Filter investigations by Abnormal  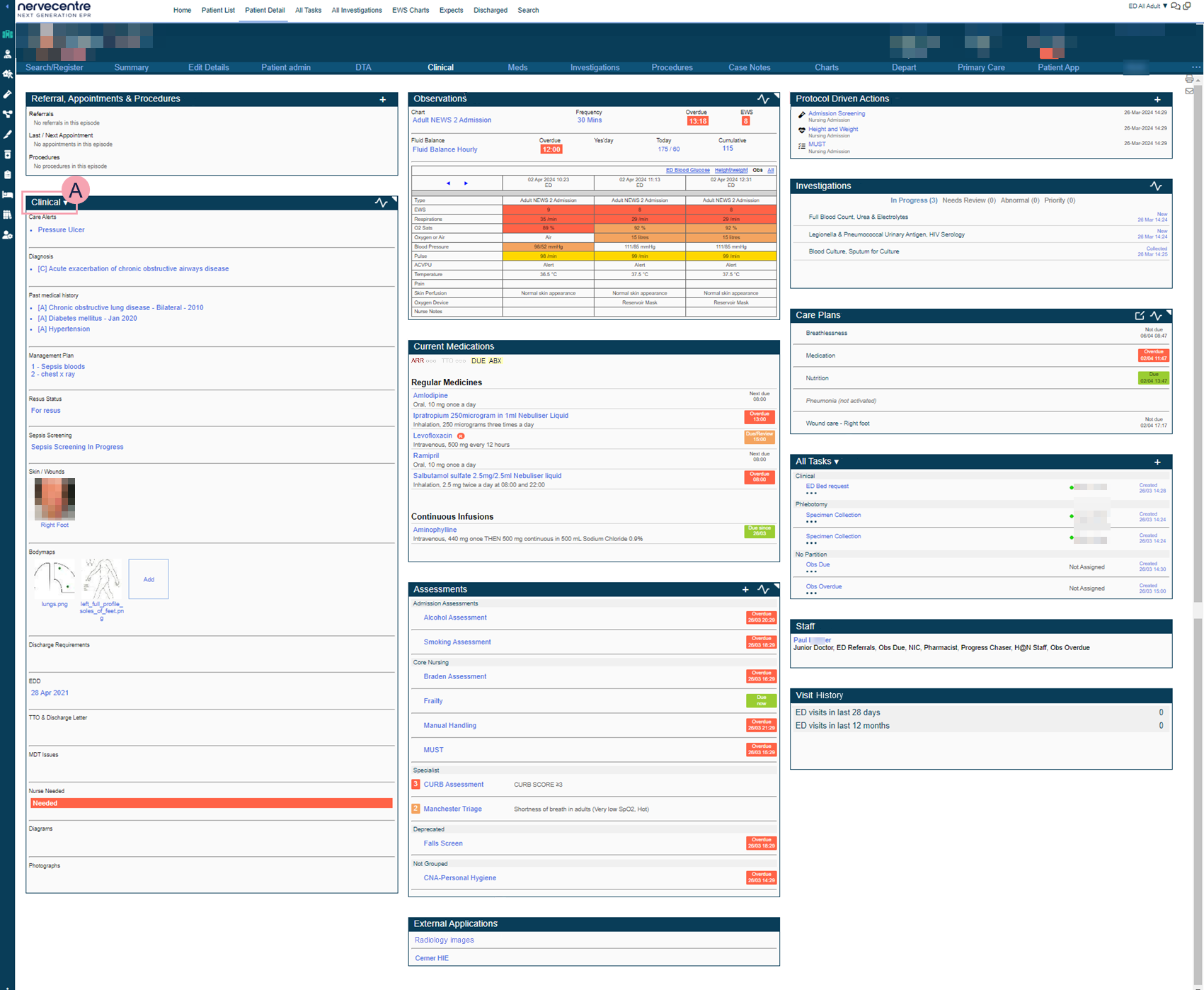pyautogui.click(x=1019, y=200)
